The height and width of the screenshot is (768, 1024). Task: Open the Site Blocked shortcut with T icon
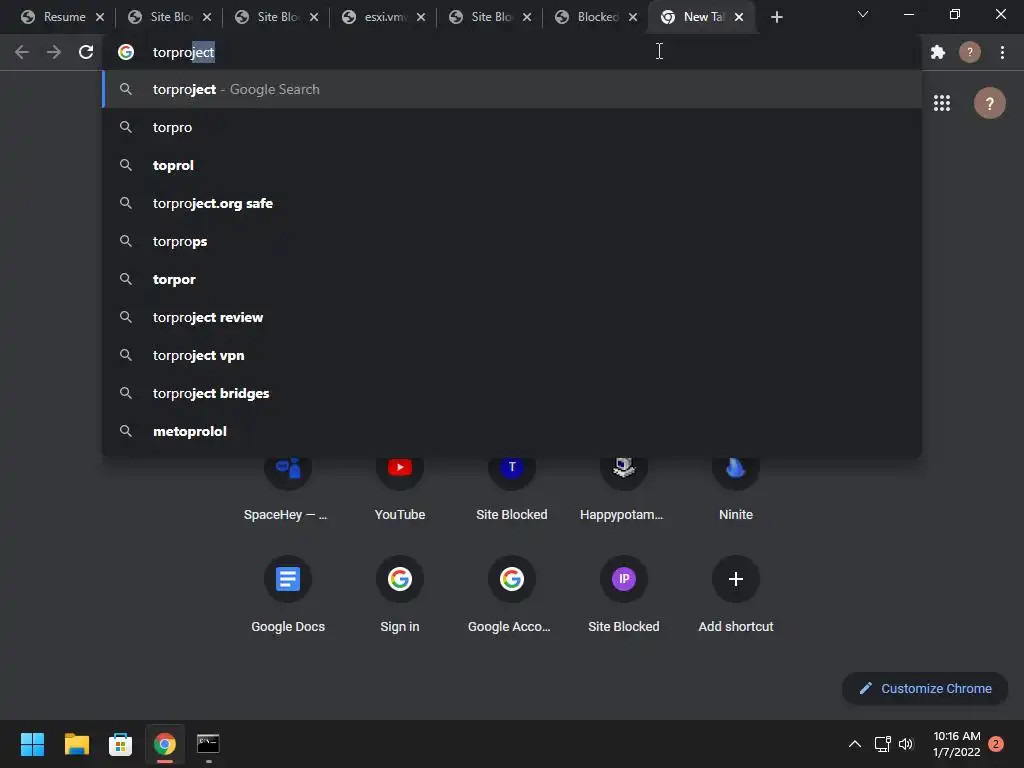click(x=512, y=486)
